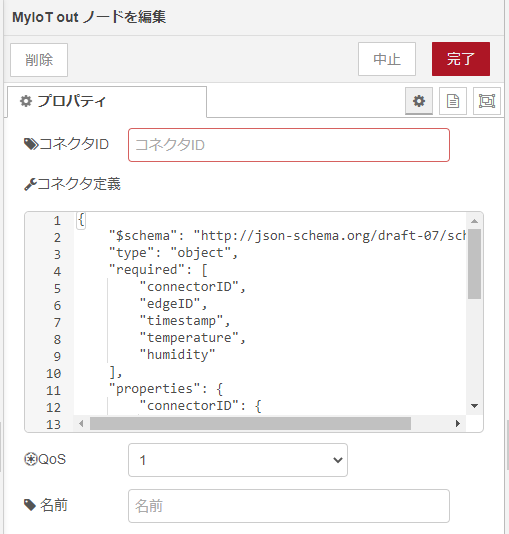Click the editor horizontal scrollbar thumb

(250, 424)
